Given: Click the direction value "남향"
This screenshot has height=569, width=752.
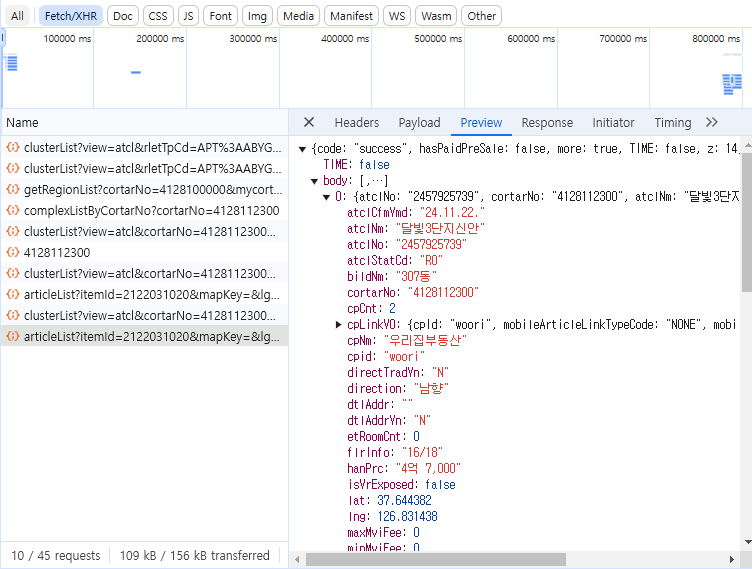Looking at the screenshot, I should (431, 389).
